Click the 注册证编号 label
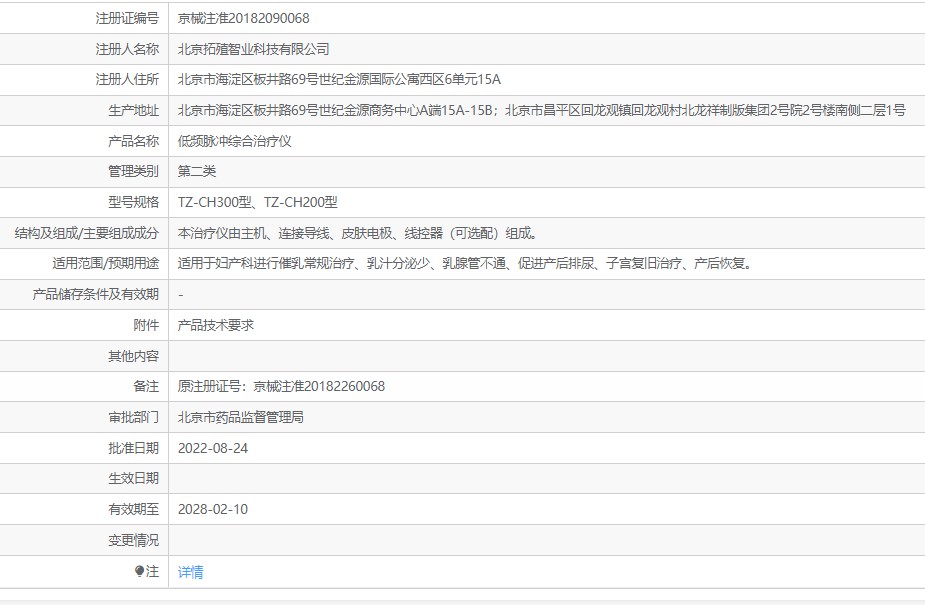Image resolution: width=925 pixels, height=605 pixels. click(127, 18)
